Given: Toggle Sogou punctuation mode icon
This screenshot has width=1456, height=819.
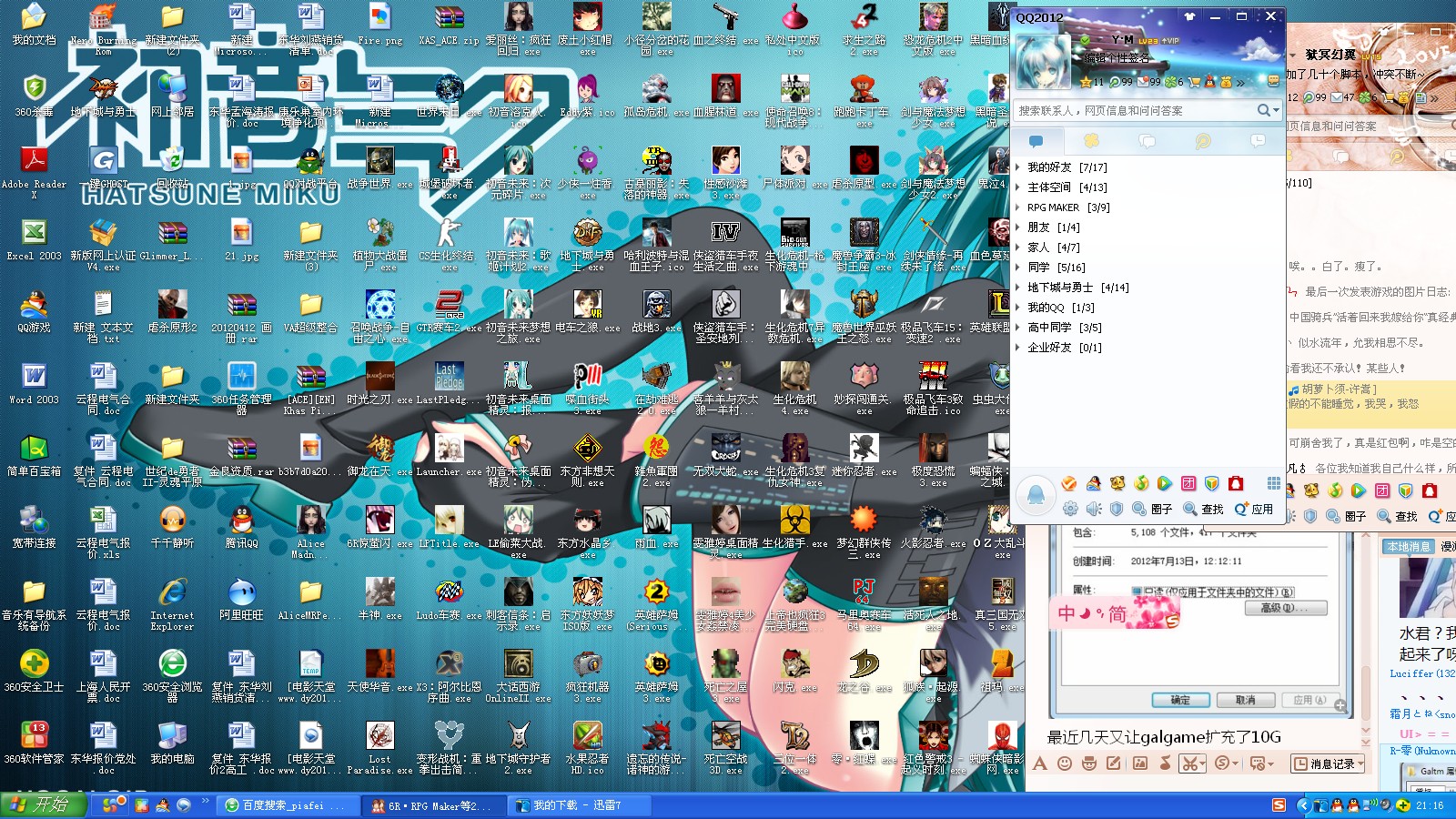Looking at the screenshot, I should click(1100, 613).
